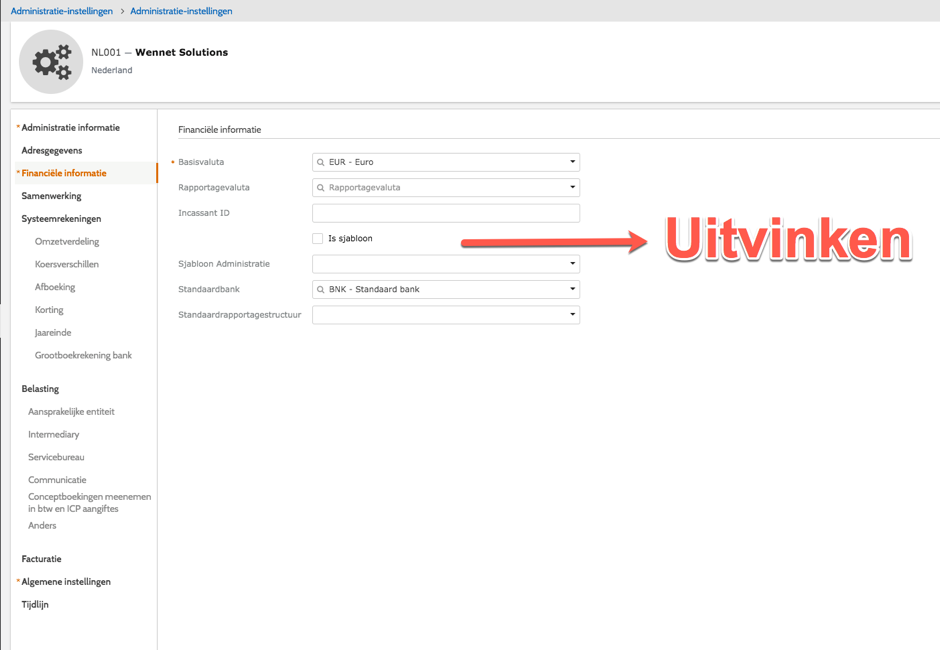The image size is (940, 650).
Task: Expand Standaardrapportagestructuur dropdown
Action: 573,314
